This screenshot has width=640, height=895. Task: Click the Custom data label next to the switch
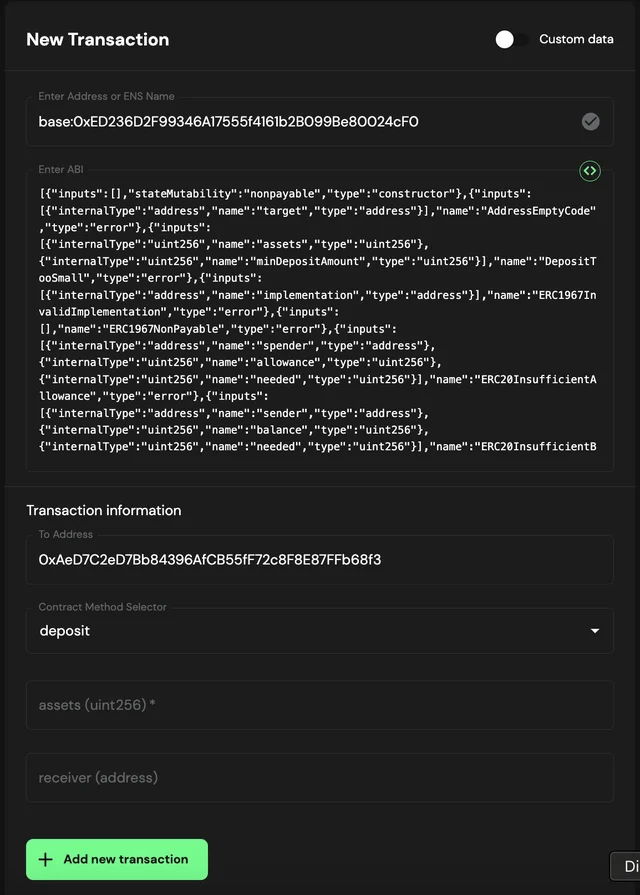point(576,39)
